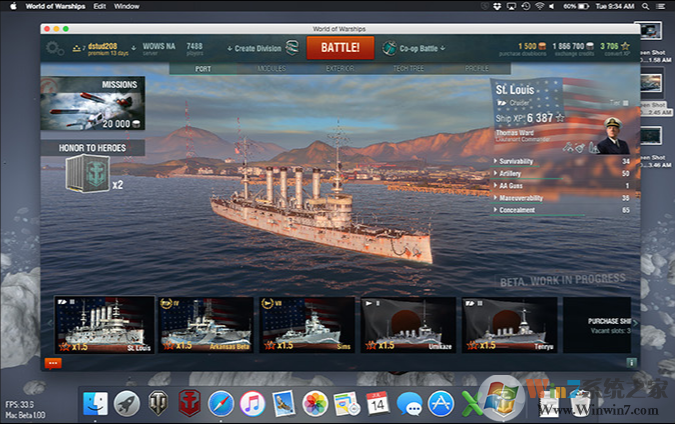Open the Edit menu in the menu bar

pos(99,6)
